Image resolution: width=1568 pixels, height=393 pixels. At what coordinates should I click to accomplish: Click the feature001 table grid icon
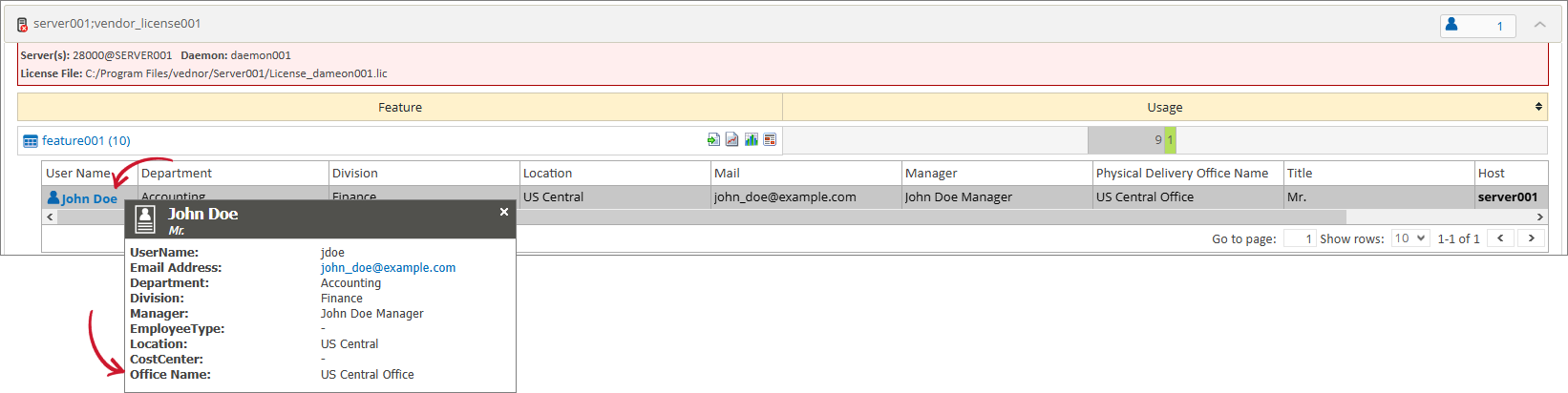tap(31, 141)
